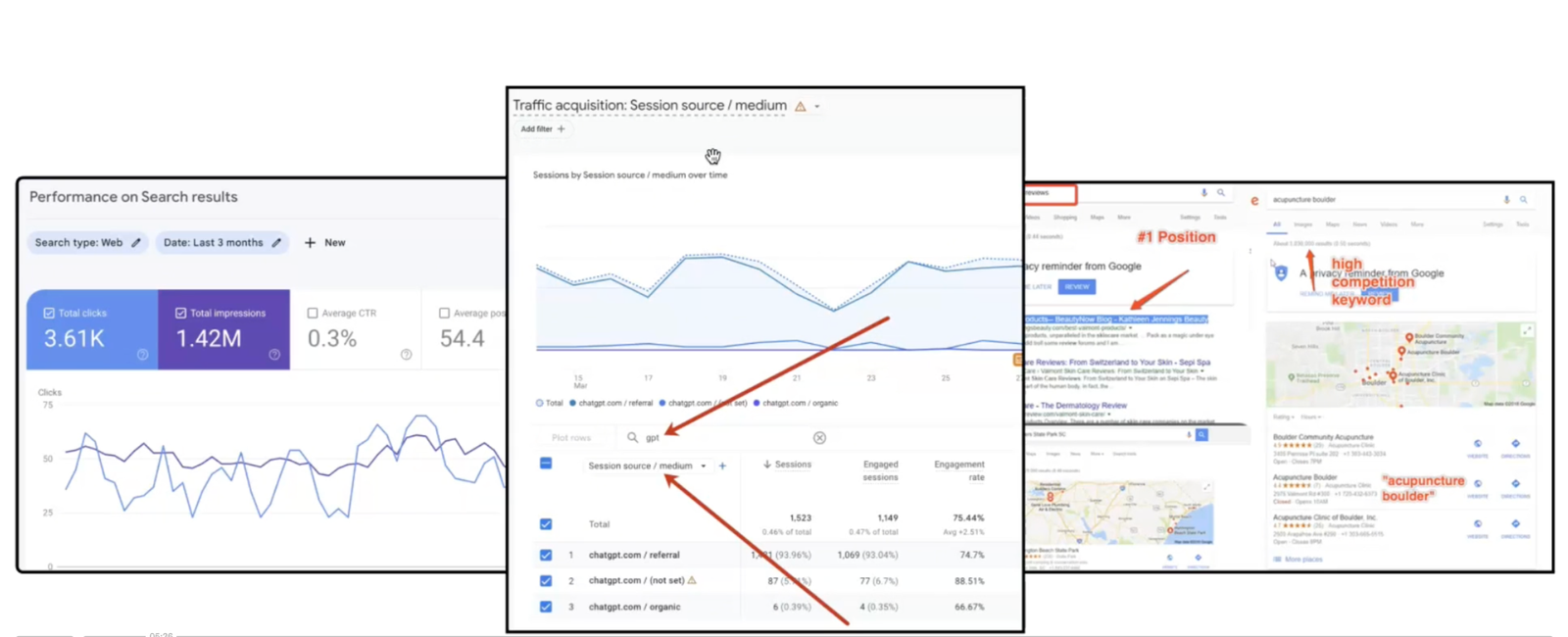Open the Session source / medium dropdown

[x=703, y=466]
